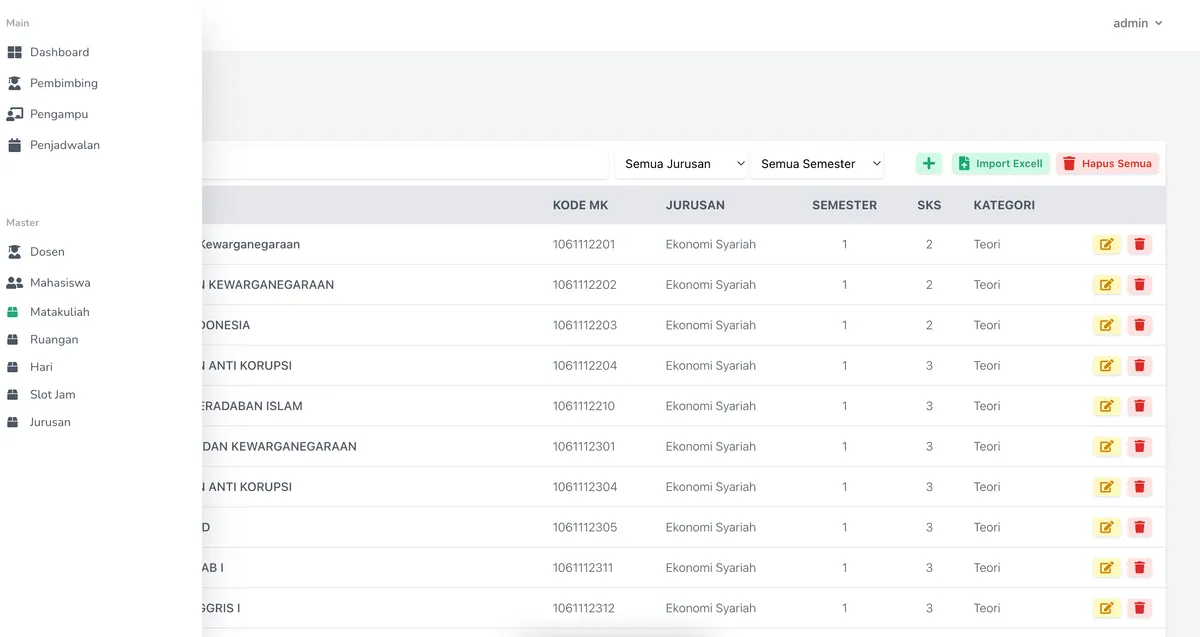The image size is (1200, 637).
Task: Click the Hapus Semua button
Action: (1107, 164)
